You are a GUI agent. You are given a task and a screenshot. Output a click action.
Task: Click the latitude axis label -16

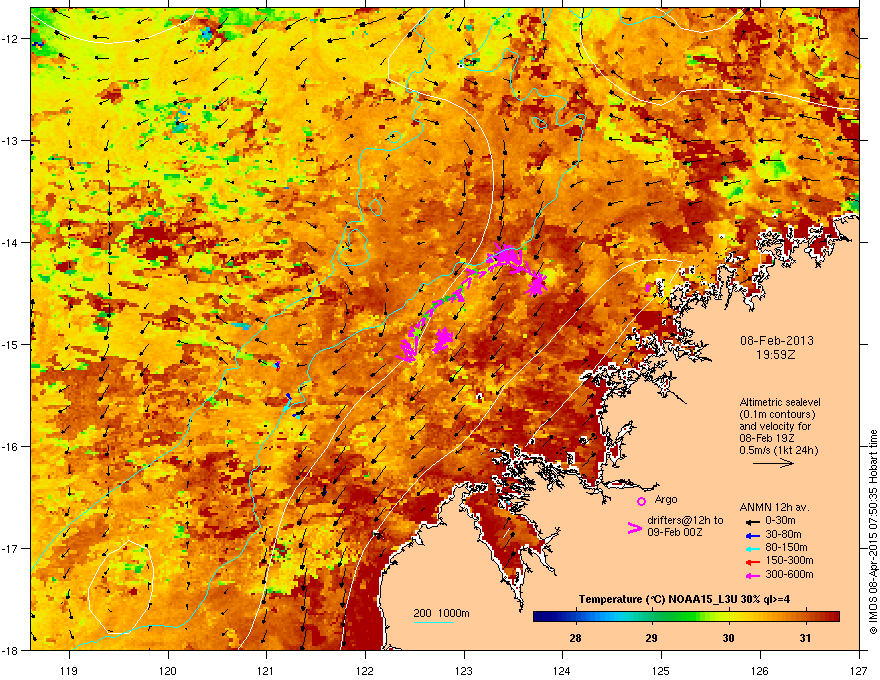11,447
